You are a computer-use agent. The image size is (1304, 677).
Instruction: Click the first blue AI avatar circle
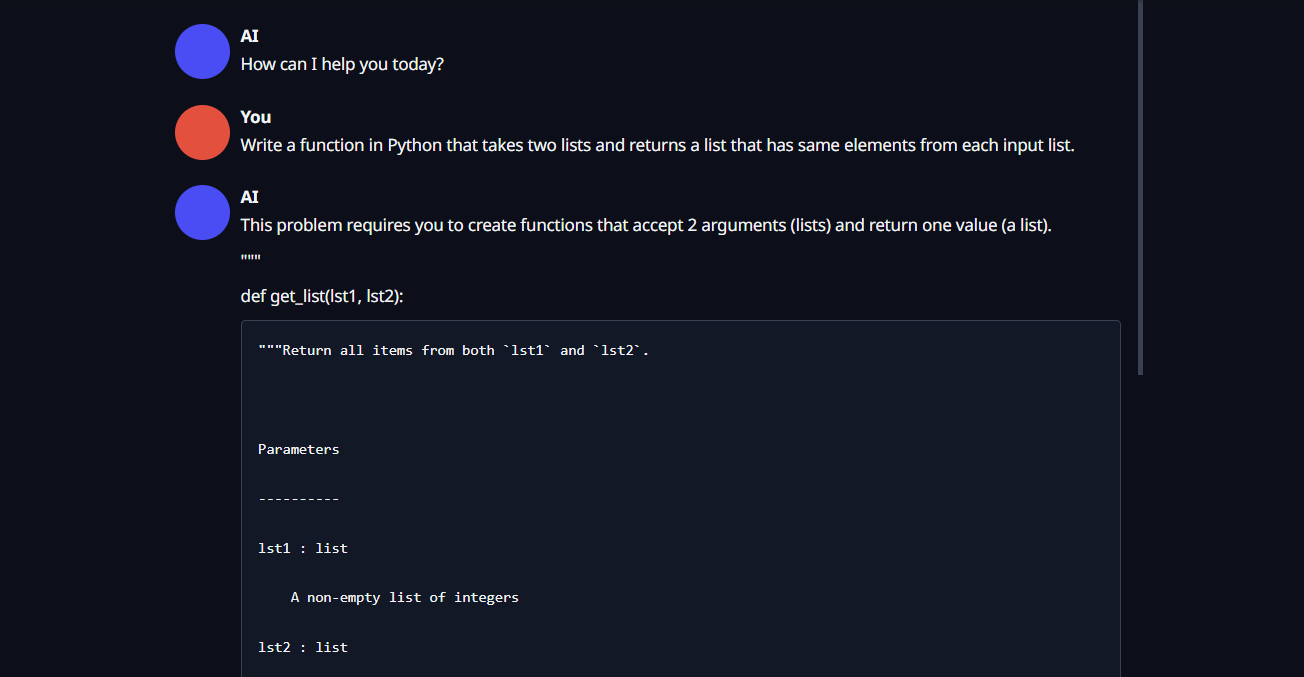[203, 51]
